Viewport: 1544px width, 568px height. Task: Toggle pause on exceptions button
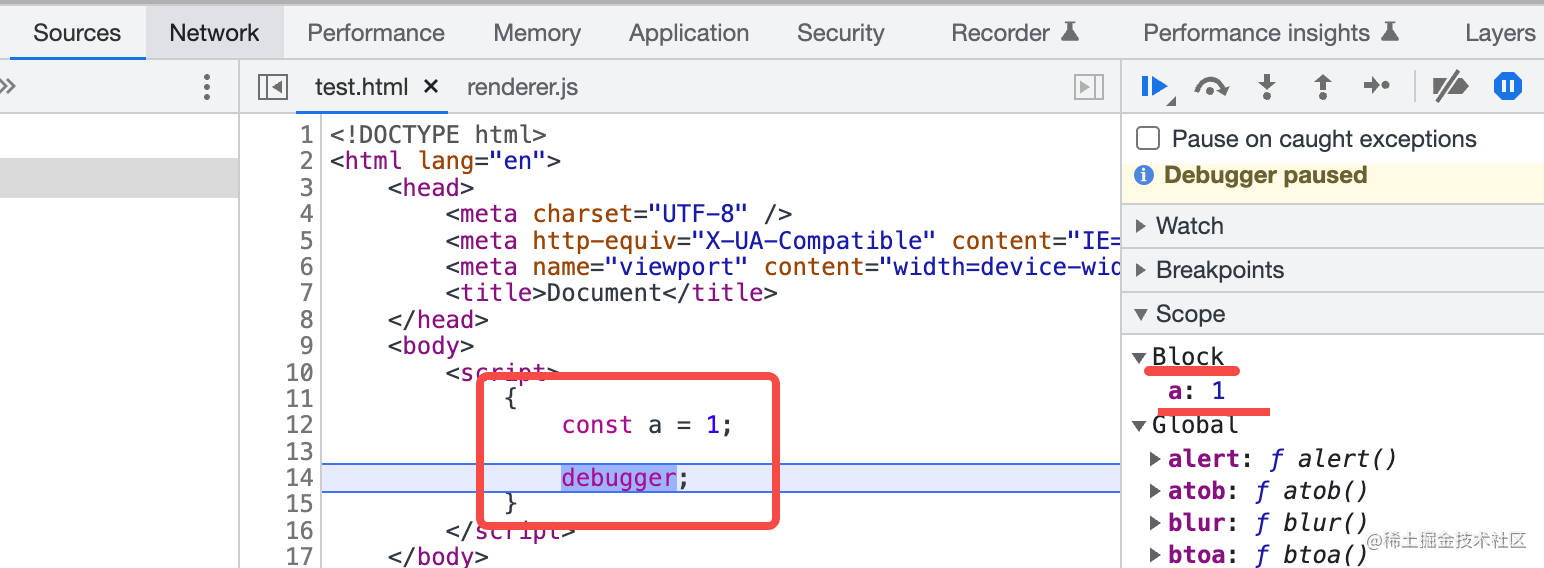1507,87
